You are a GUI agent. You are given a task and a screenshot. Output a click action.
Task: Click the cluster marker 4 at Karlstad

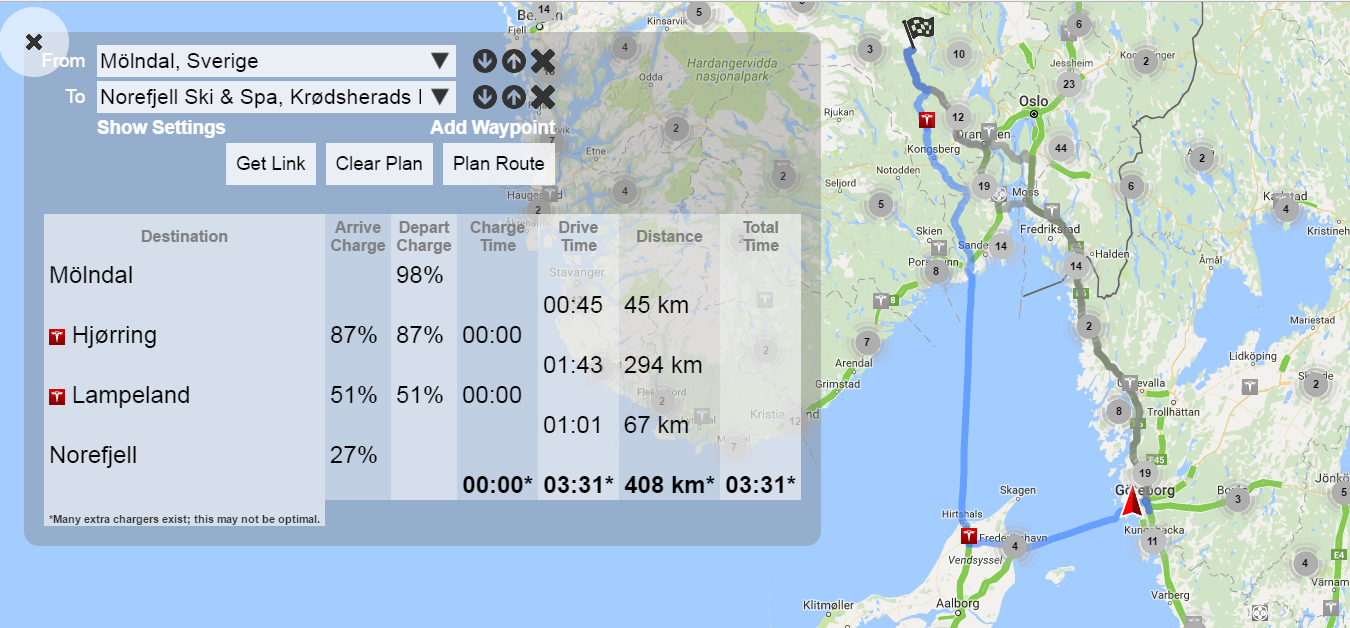[1286, 209]
